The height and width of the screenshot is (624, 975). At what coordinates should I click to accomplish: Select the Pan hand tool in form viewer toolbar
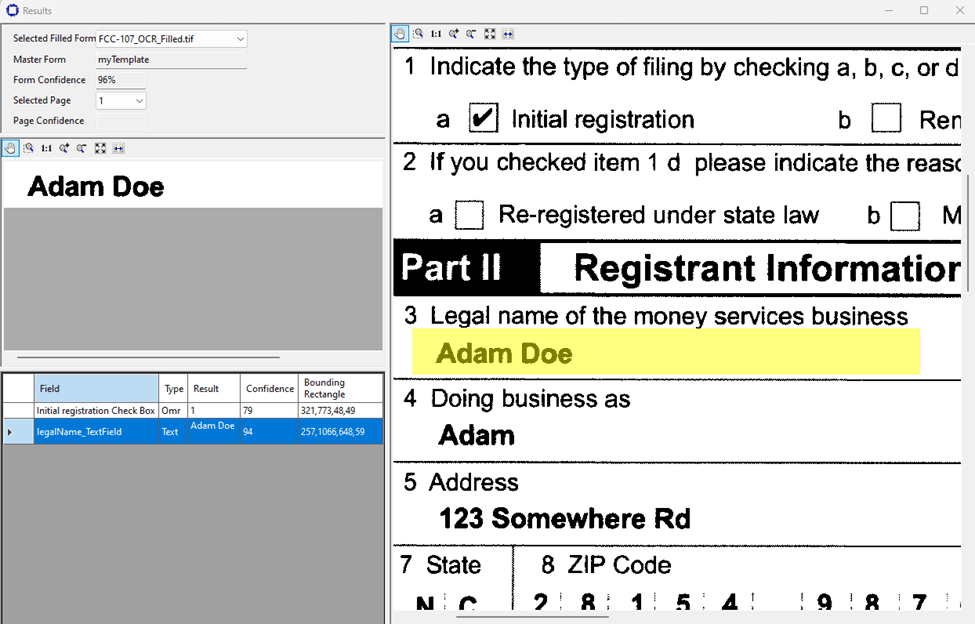[400, 33]
